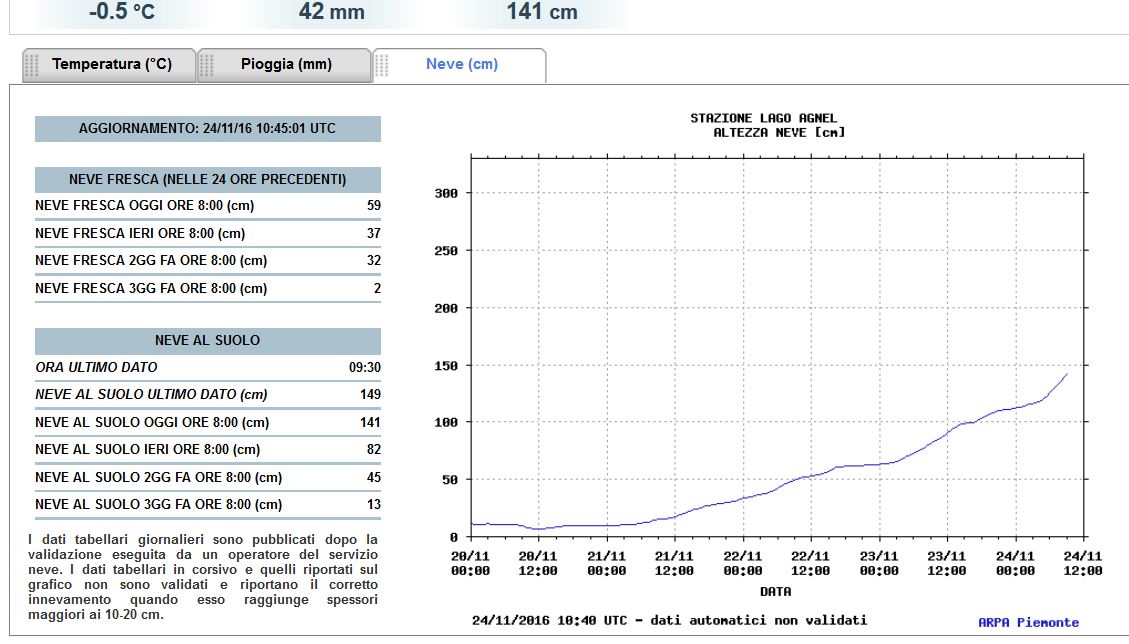Click the 'dati automatici non validati' chart footer
Screen dimensions: 1129x644
(x=759, y=620)
